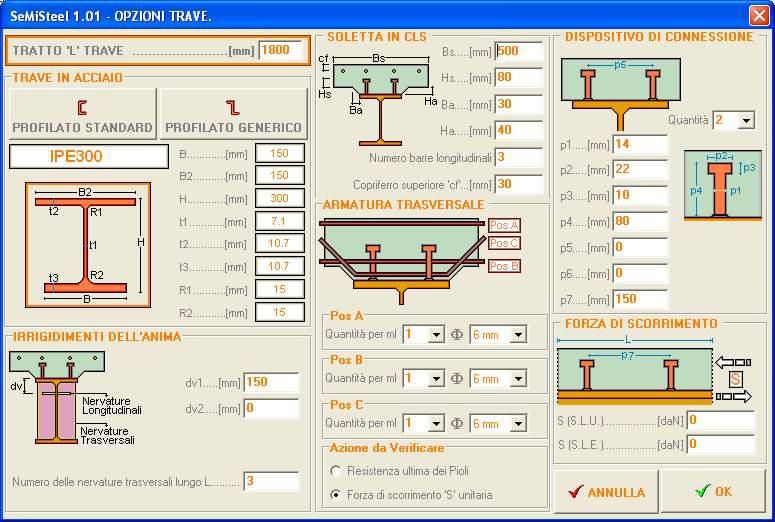775x522 pixels.
Task: Select Resistenza ultima dei Pioli option
Action: tap(337, 471)
